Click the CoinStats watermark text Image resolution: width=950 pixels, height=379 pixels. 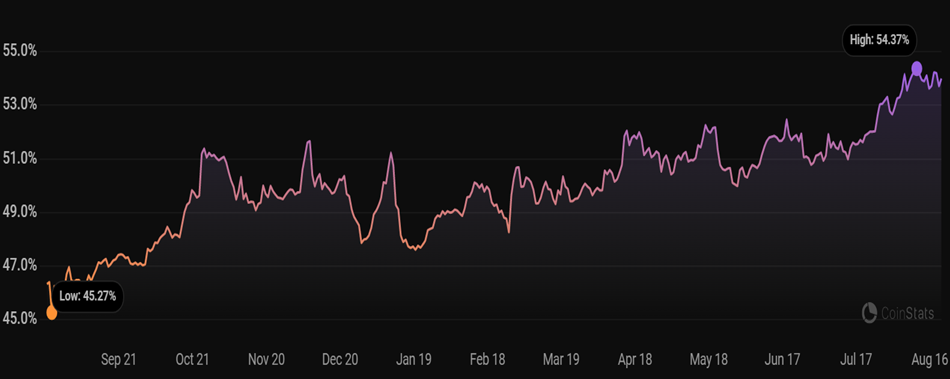pyautogui.click(x=907, y=312)
